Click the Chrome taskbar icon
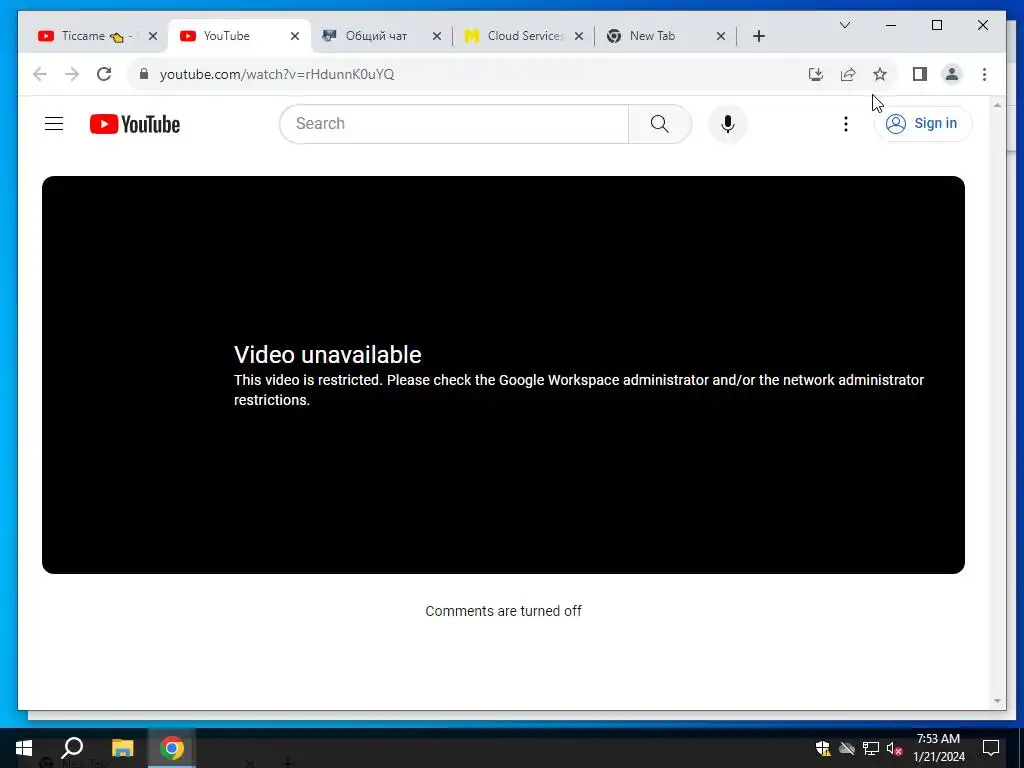The height and width of the screenshot is (768, 1024). [x=172, y=748]
